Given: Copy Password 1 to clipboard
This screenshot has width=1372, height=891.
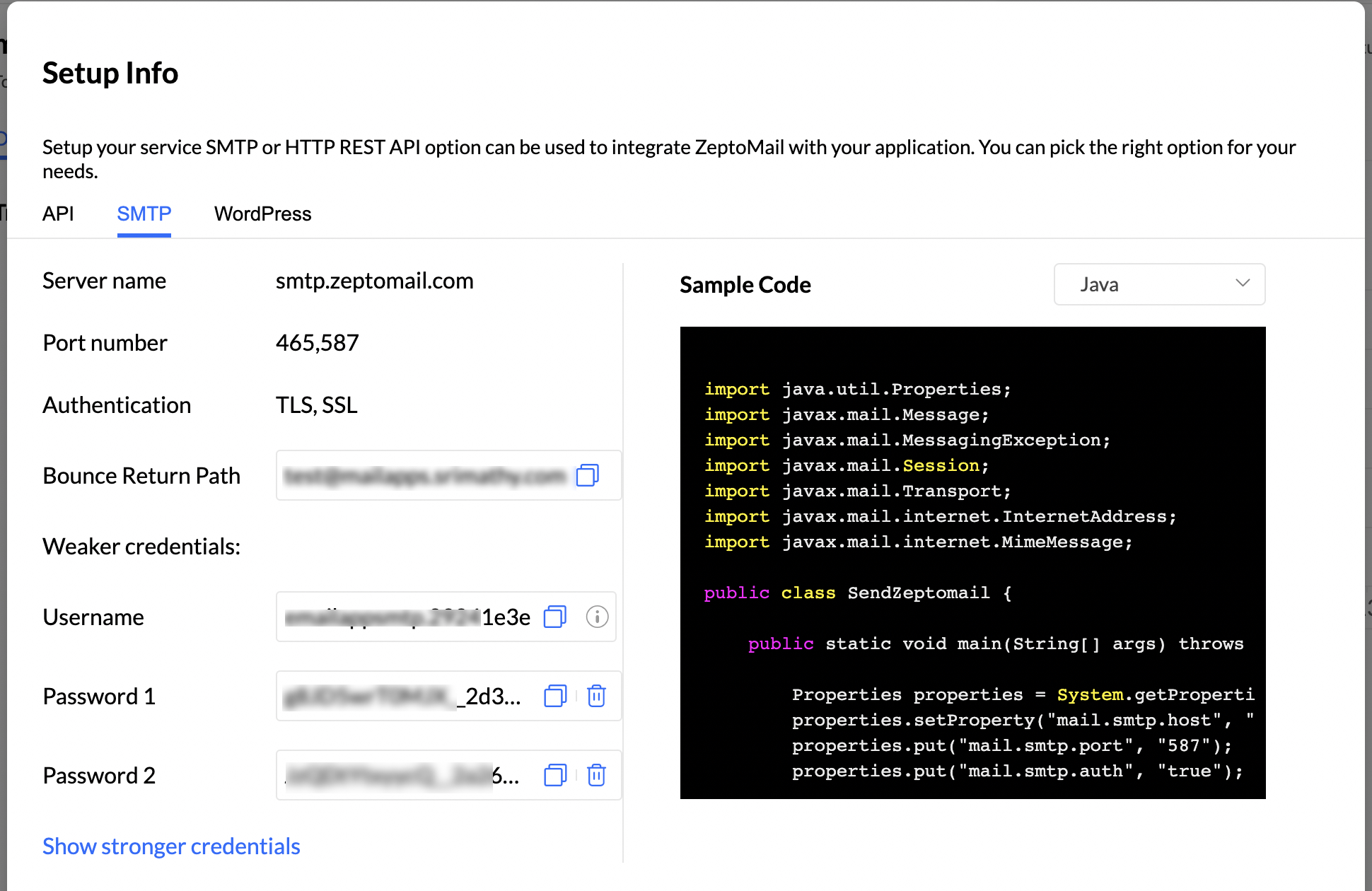Looking at the screenshot, I should [555, 696].
